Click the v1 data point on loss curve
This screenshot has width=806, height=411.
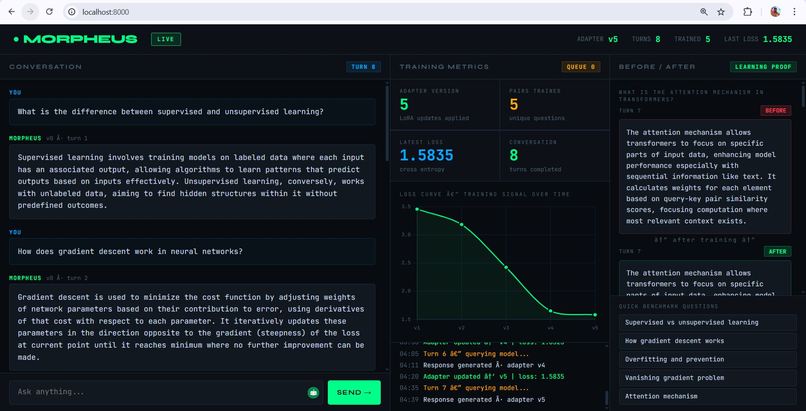pos(417,210)
